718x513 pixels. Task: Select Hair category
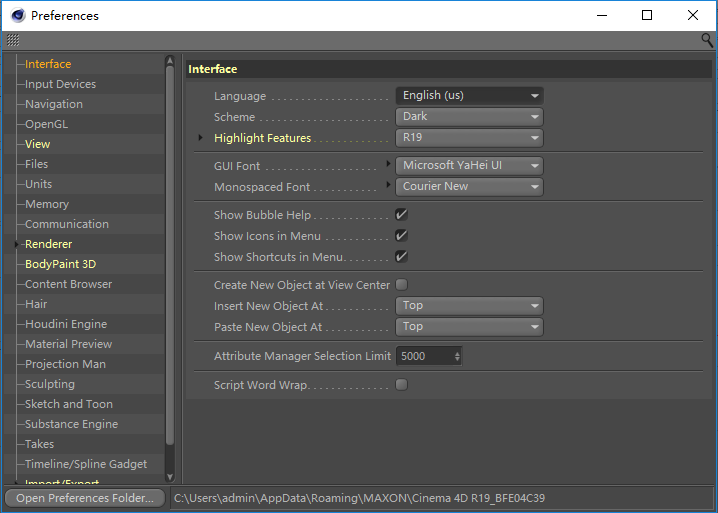coord(36,304)
